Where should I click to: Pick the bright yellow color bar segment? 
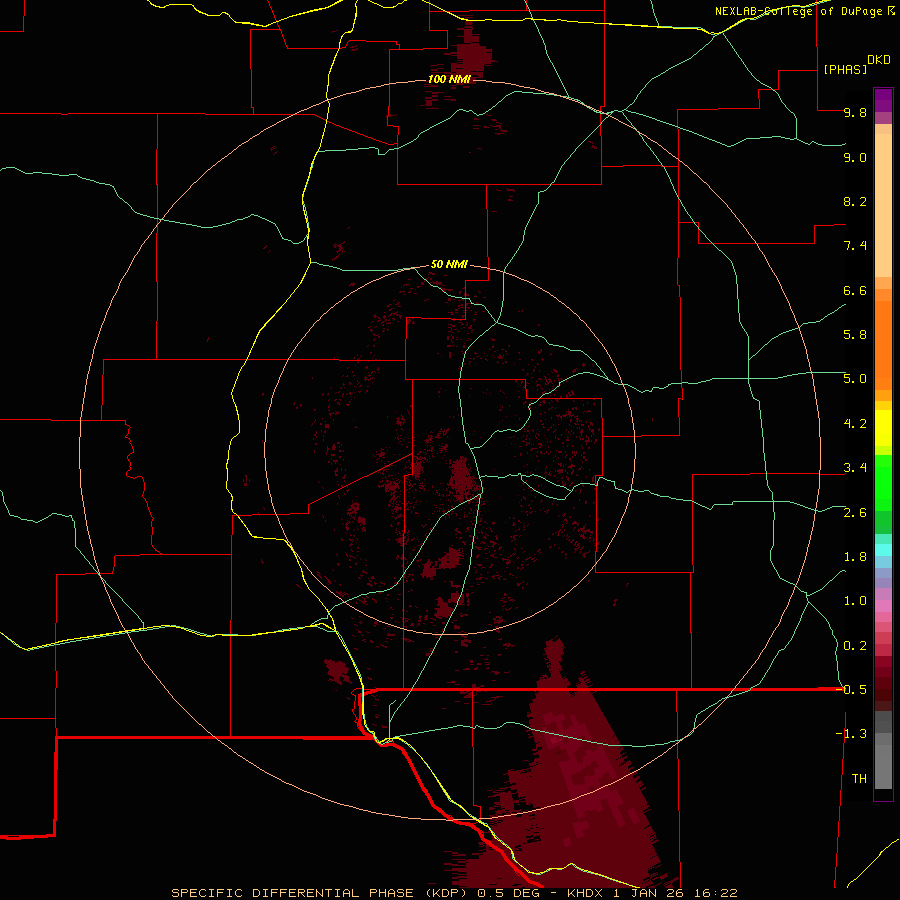(883, 428)
